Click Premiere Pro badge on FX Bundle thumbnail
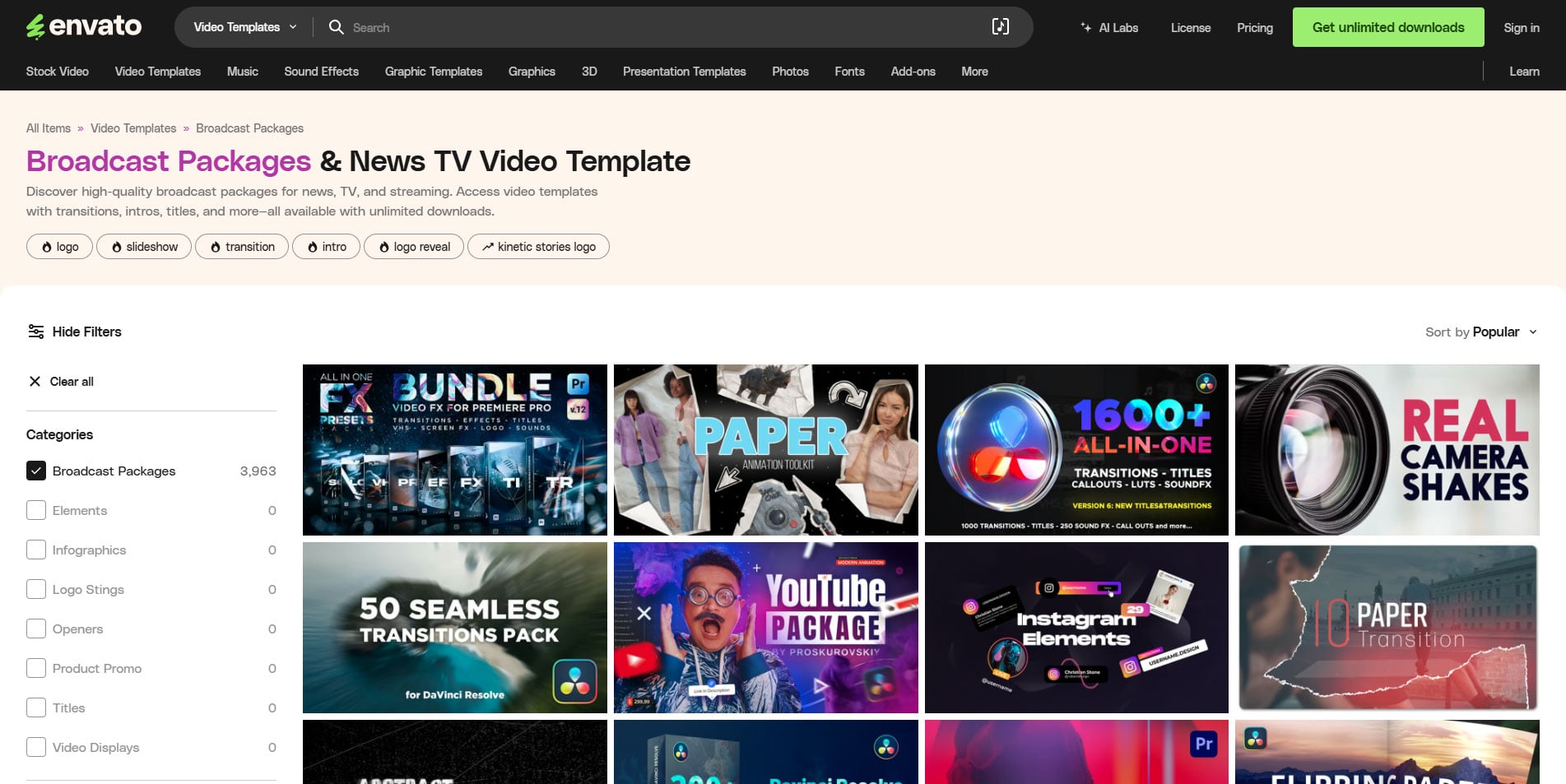The height and width of the screenshot is (784, 1566). pyautogui.click(x=579, y=383)
